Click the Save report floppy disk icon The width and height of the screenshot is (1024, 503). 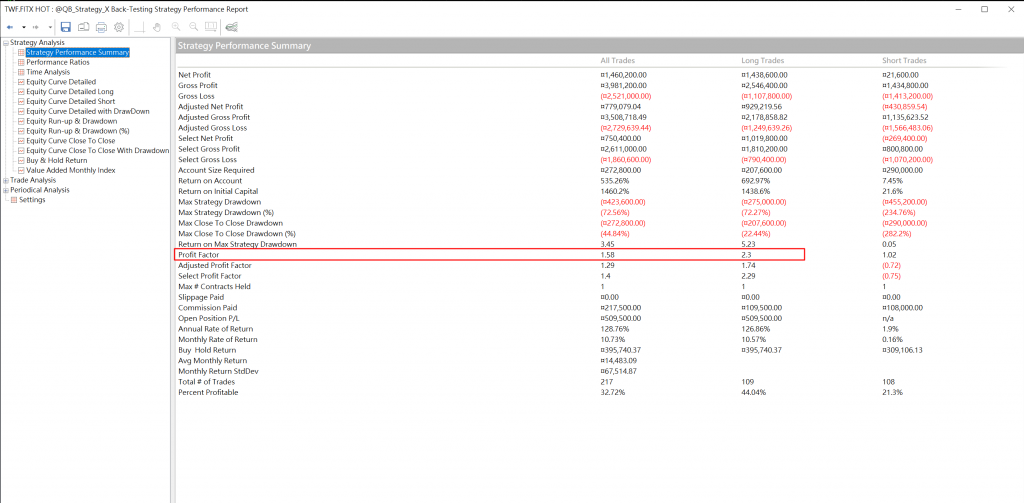tap(66, 25)
